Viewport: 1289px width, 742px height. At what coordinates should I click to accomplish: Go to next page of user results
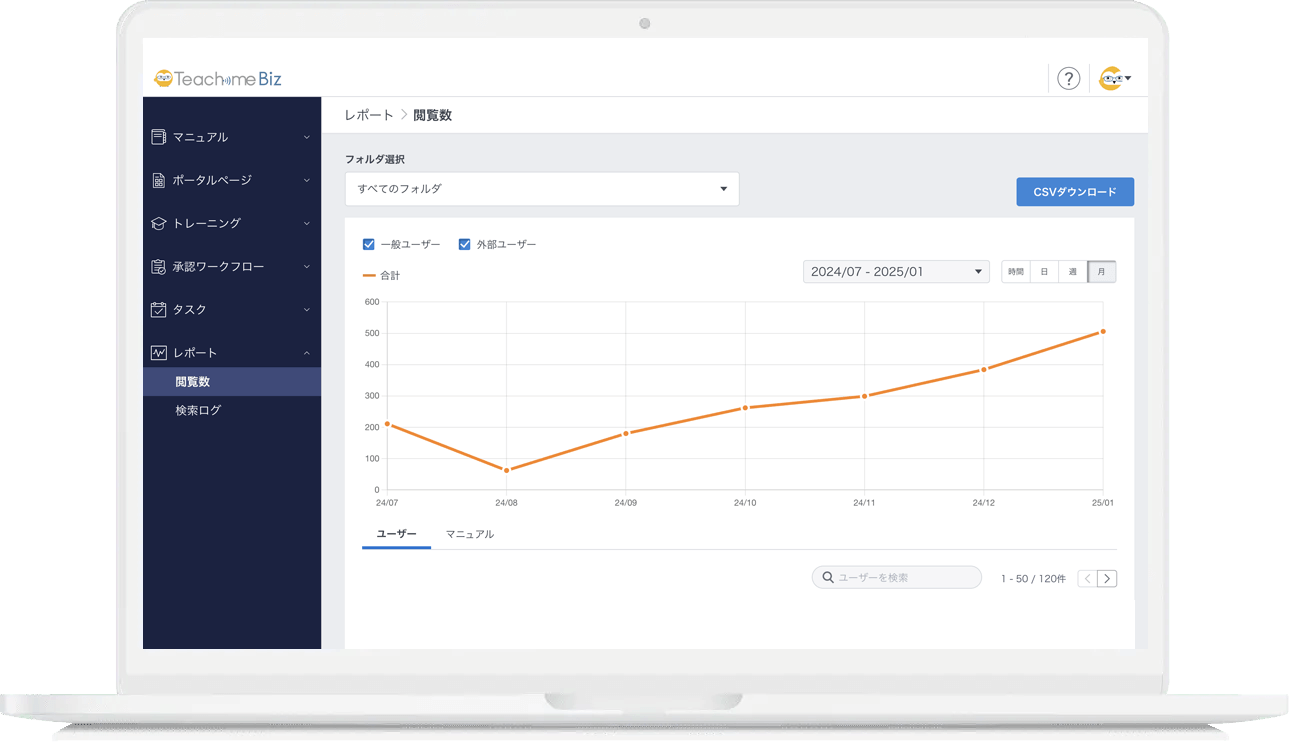pos(1107,578)
